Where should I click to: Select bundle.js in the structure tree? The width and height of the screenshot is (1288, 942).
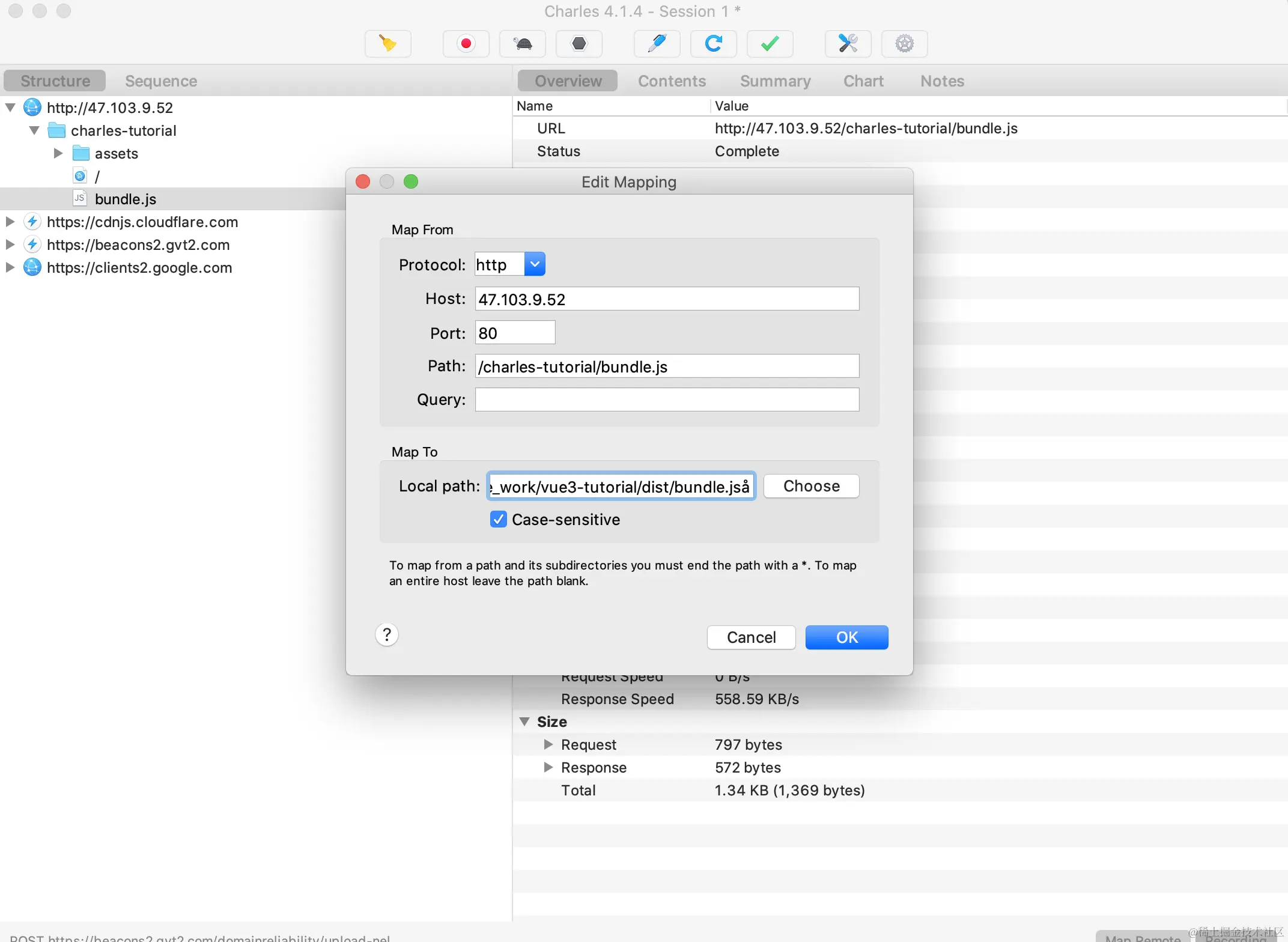coord(126,199)
